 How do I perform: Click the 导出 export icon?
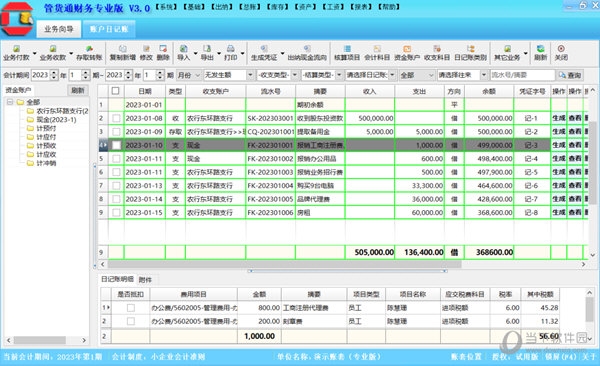(207, 53)
